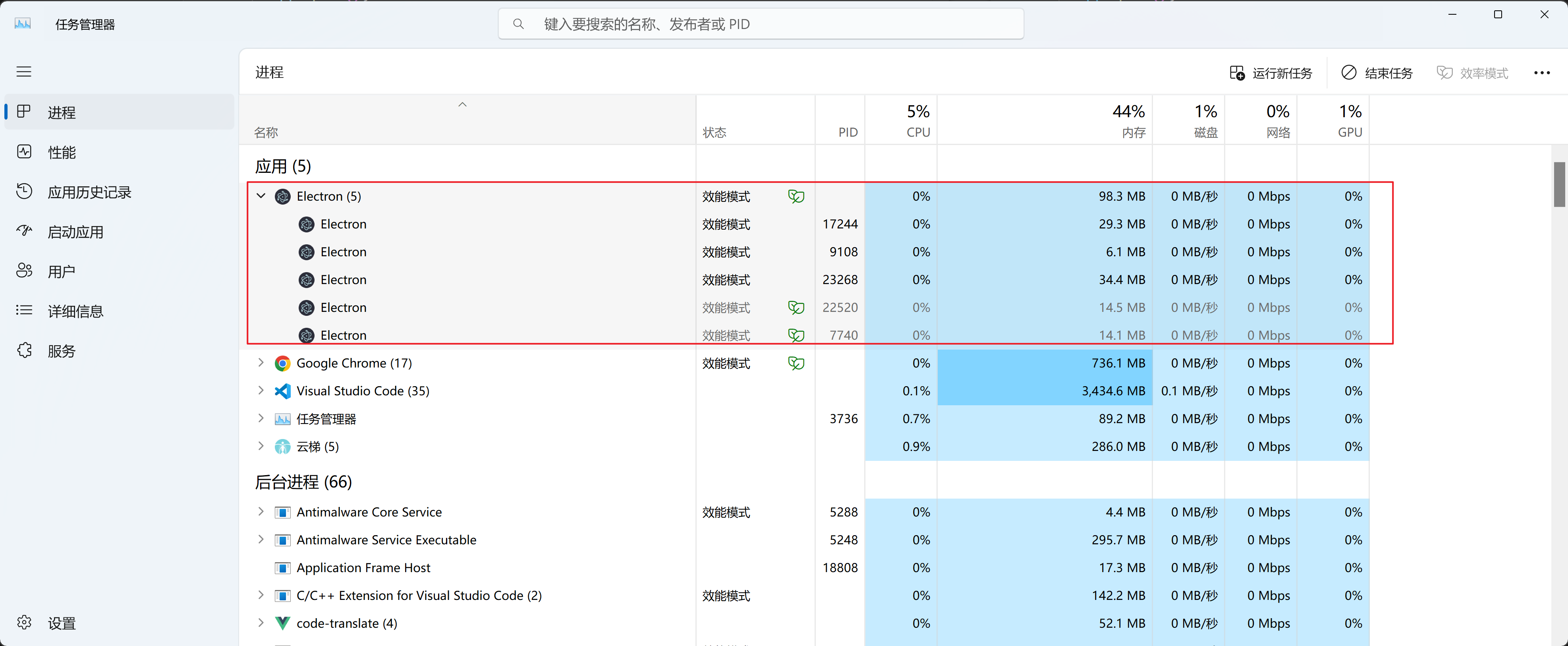Click Antimalware Service Executable icon
The image size is (1568, 646).
coord(282,540)
